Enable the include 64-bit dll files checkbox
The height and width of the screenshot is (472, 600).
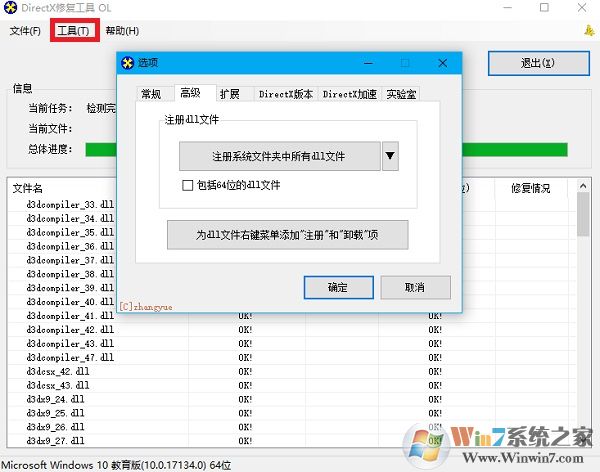188,186
